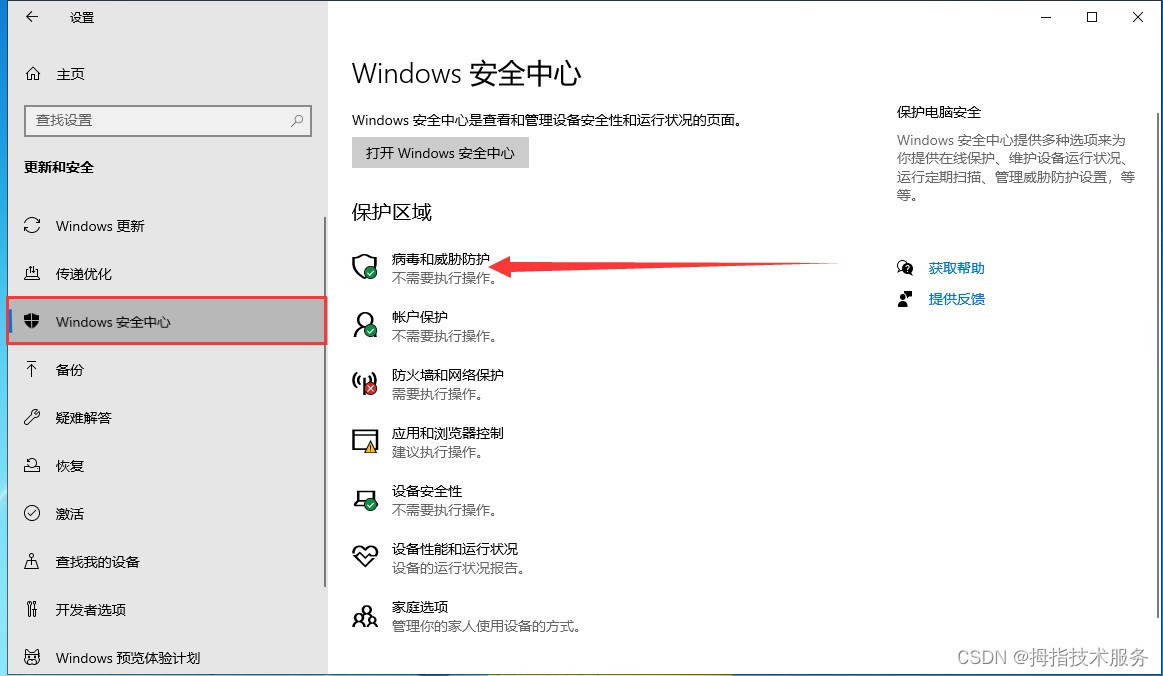
Task: Click the shield icon for Windows 安全中心
Action: pos(32,321)
